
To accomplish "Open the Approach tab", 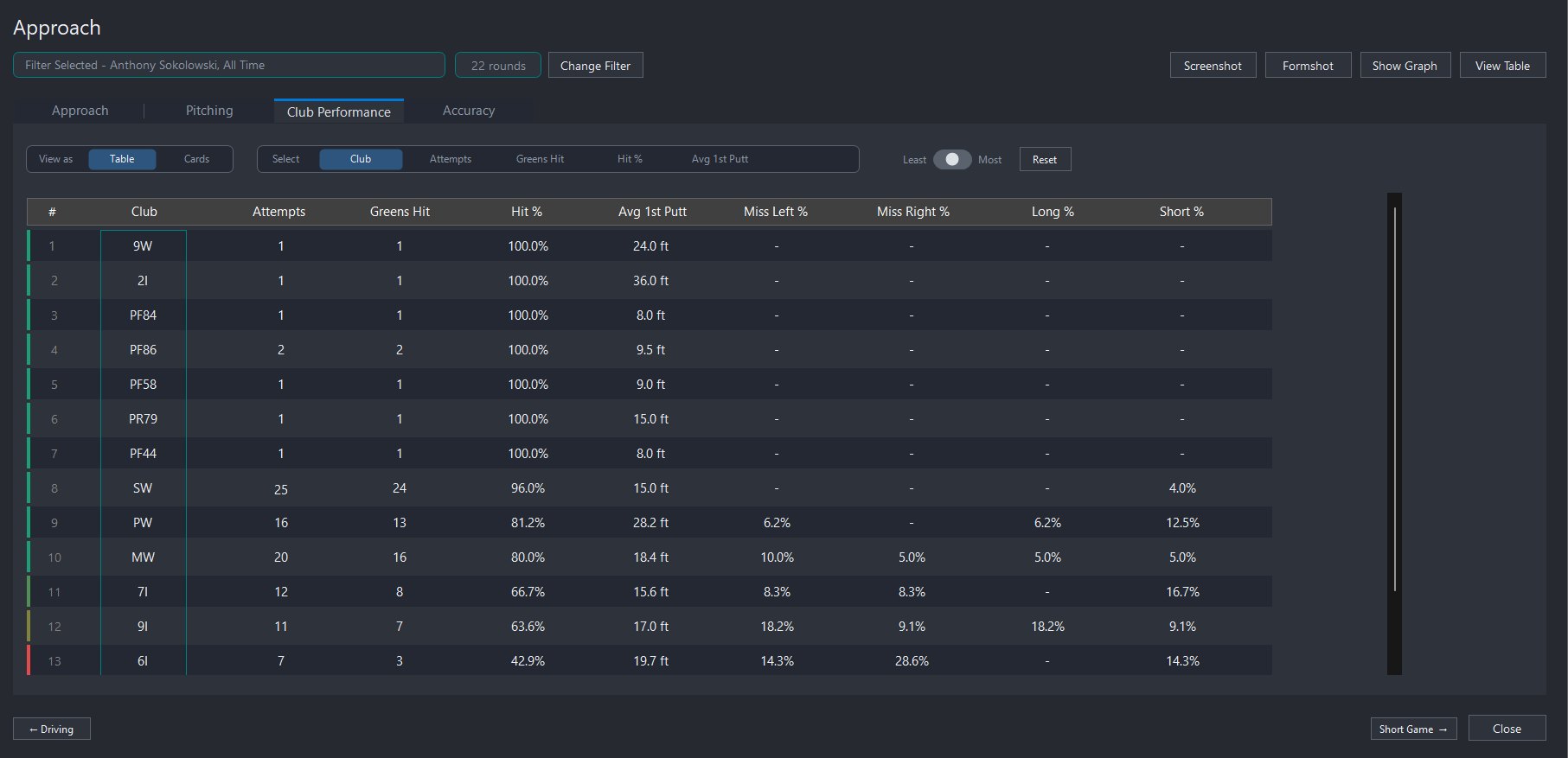I will point(80,111).
